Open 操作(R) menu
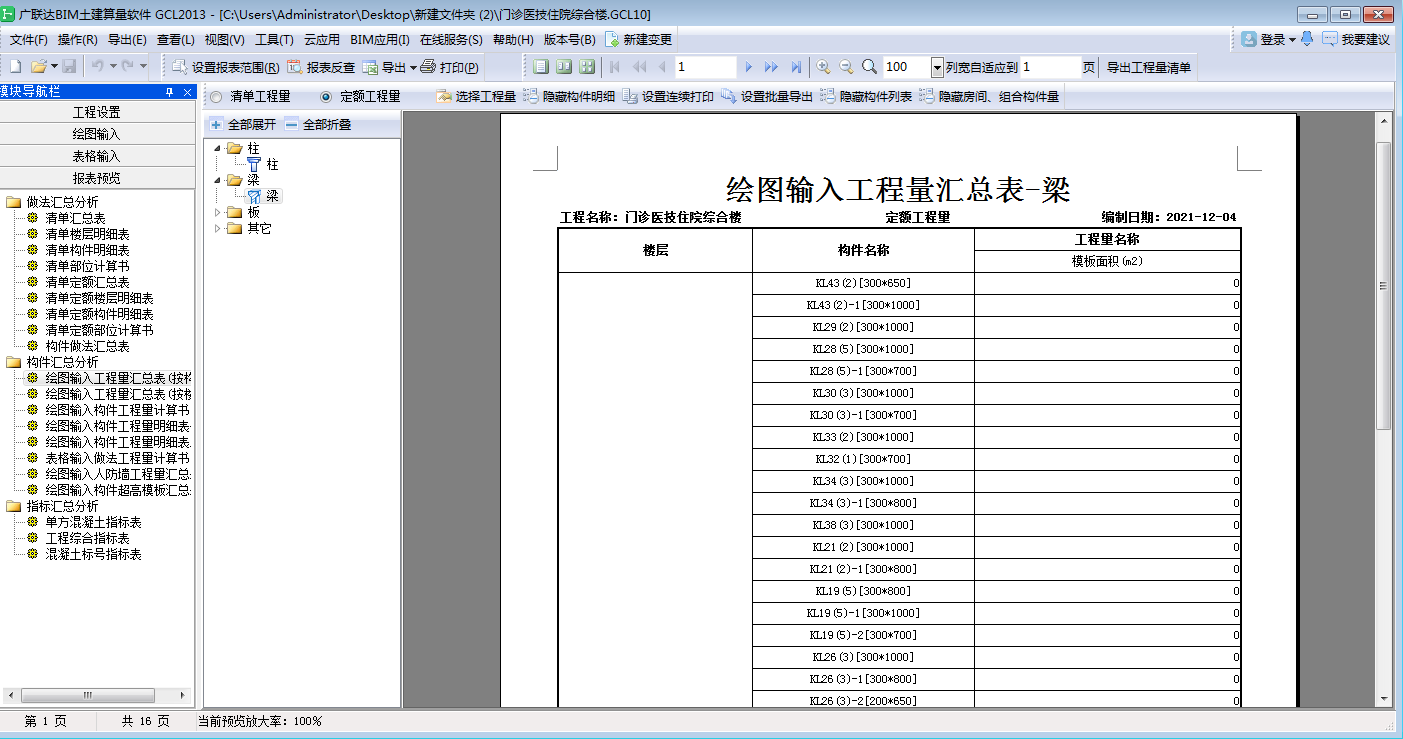Image resolution: width=1403 pixels, height=739 pixels. tap(77, 40)
